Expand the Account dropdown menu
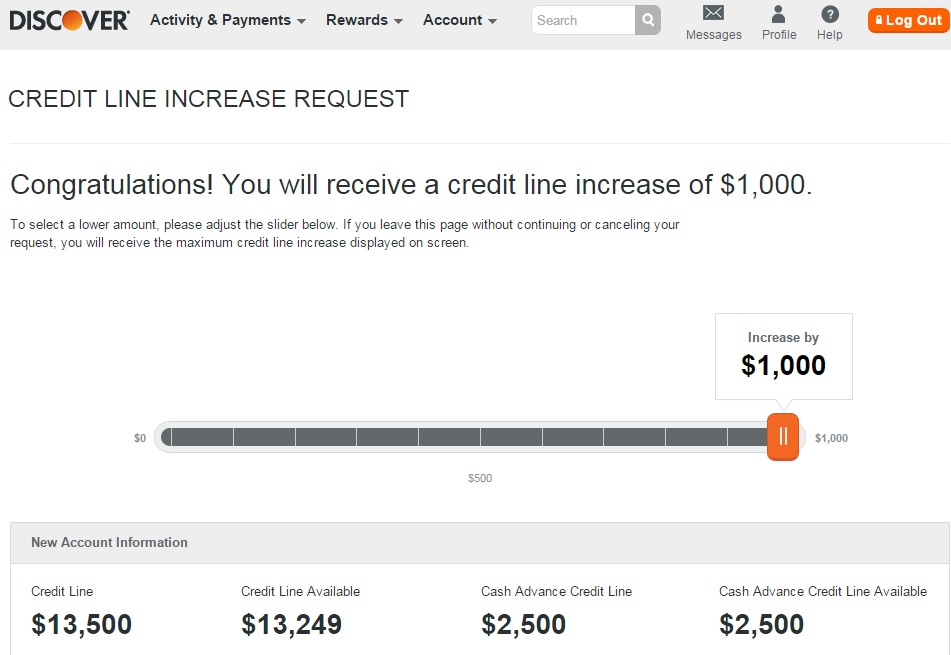Viewport: 951px width, 655px height. click(460, 20)
